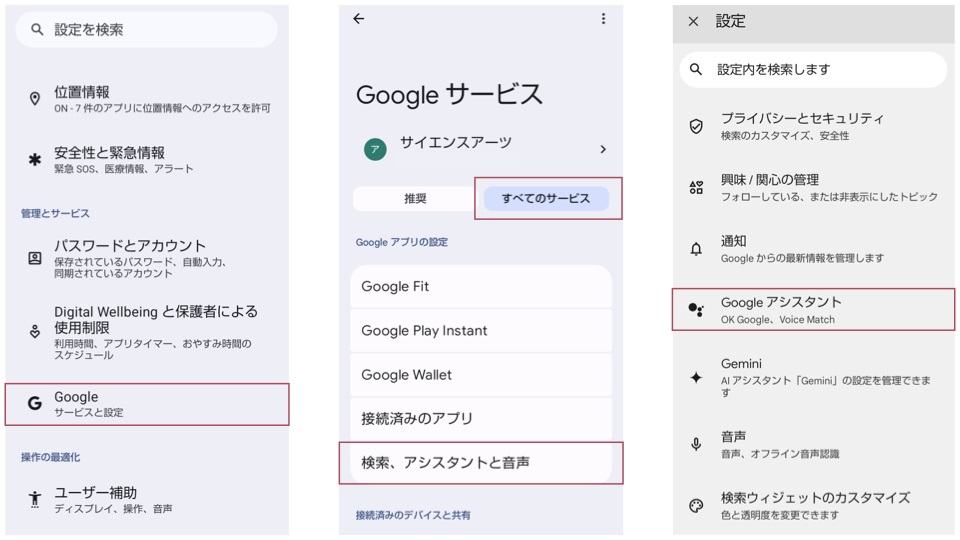Open パスワードとアカウント settings

pos(147,258)
